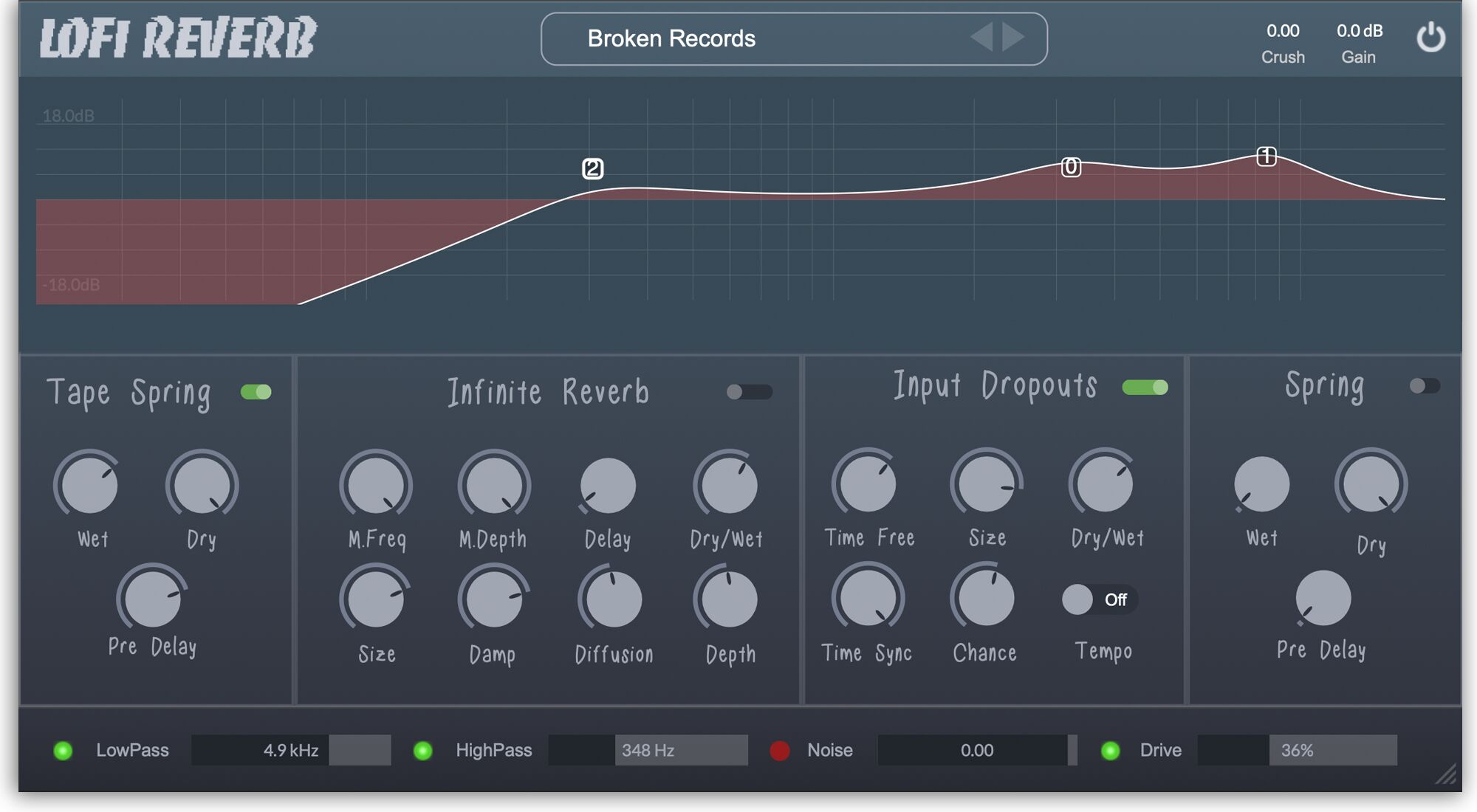Disable the Input Dropouts section

pyautogui.click(x=1144, y=387)
